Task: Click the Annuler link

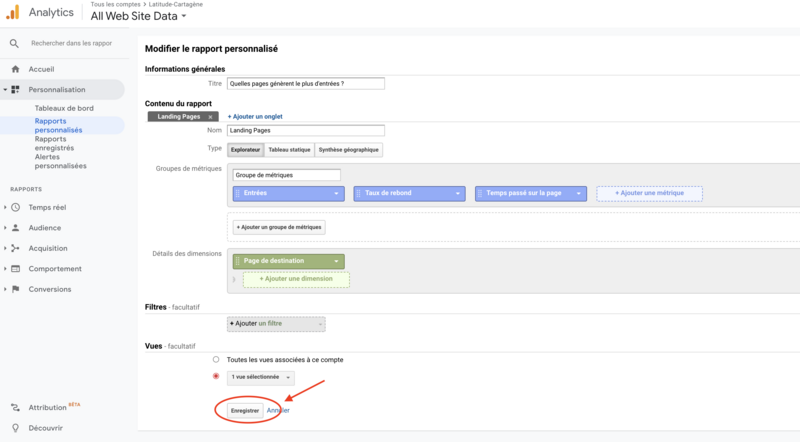Action: tap(278, 410)
